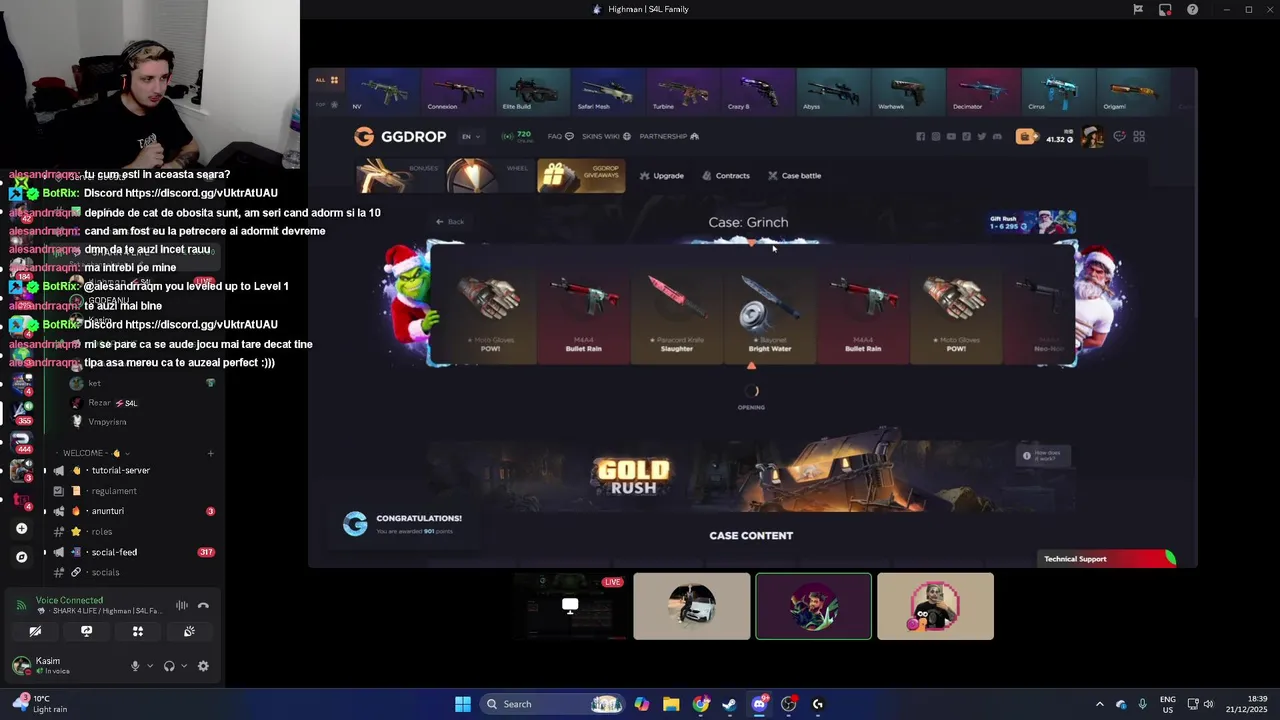This screenshot has height=720, width=1280.
Task: Disconnect from voice channel
Action: point(203,605)
